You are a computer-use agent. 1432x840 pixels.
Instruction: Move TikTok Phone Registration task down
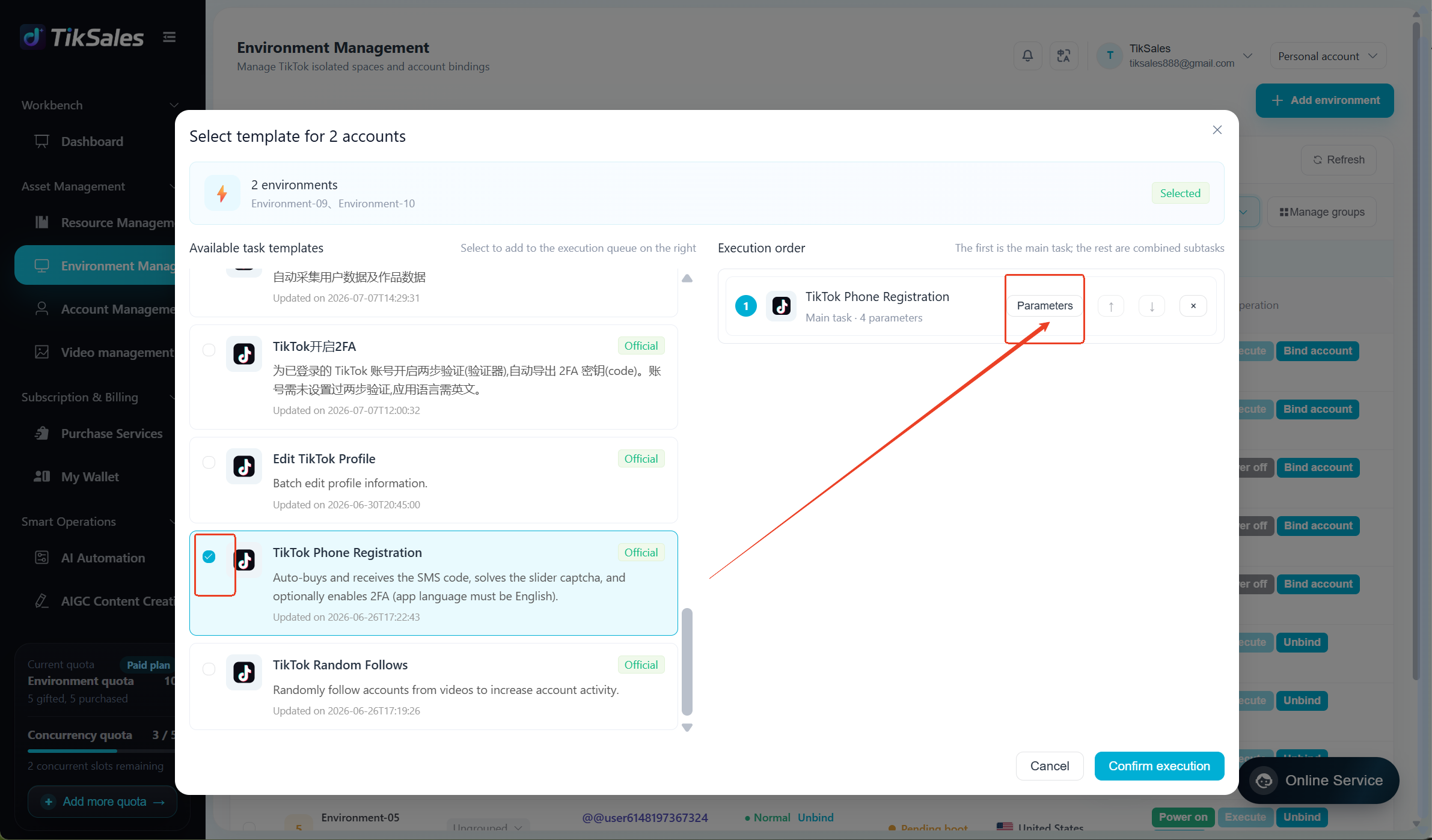pos(1152,306)
